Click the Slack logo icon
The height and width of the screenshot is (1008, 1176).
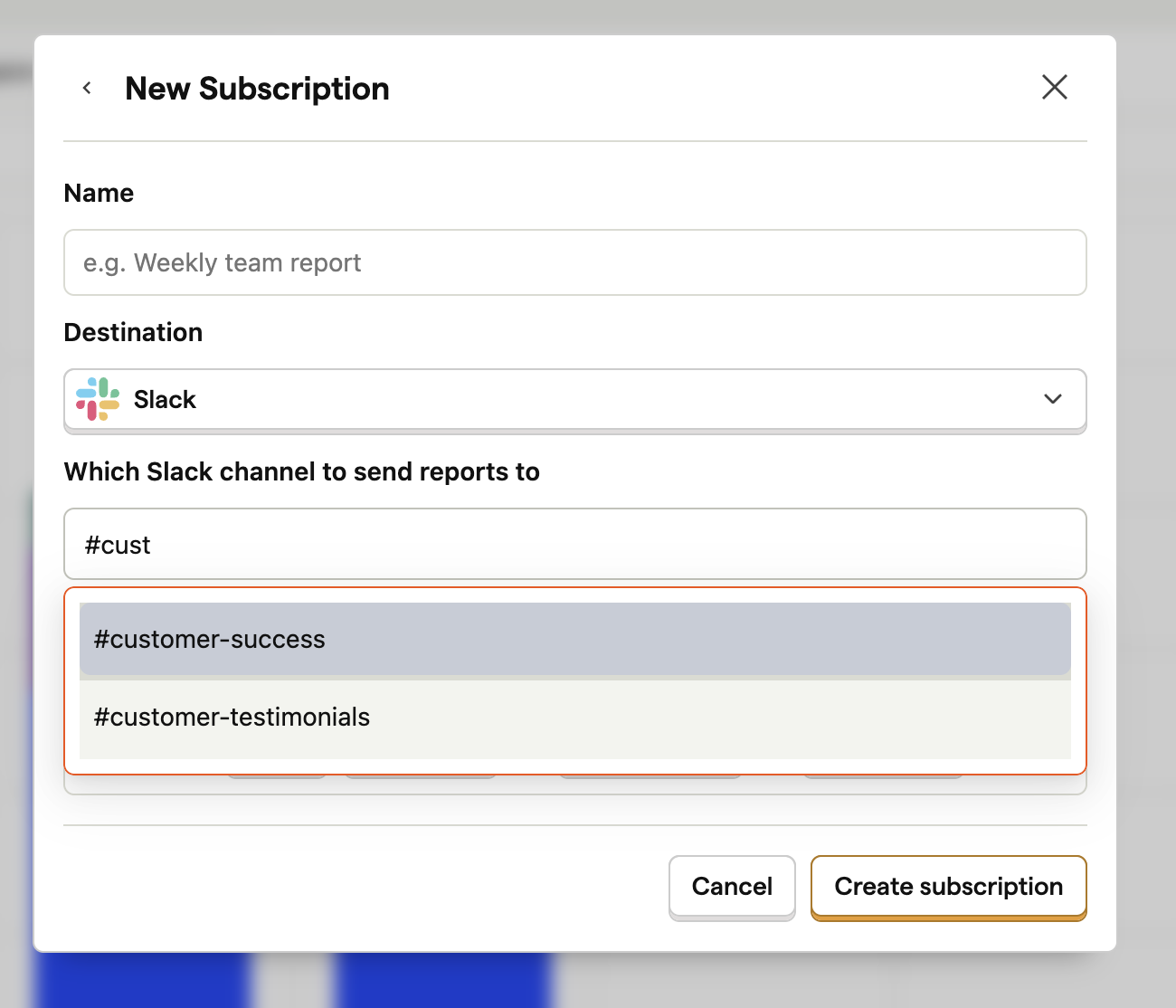click(98, 399)
